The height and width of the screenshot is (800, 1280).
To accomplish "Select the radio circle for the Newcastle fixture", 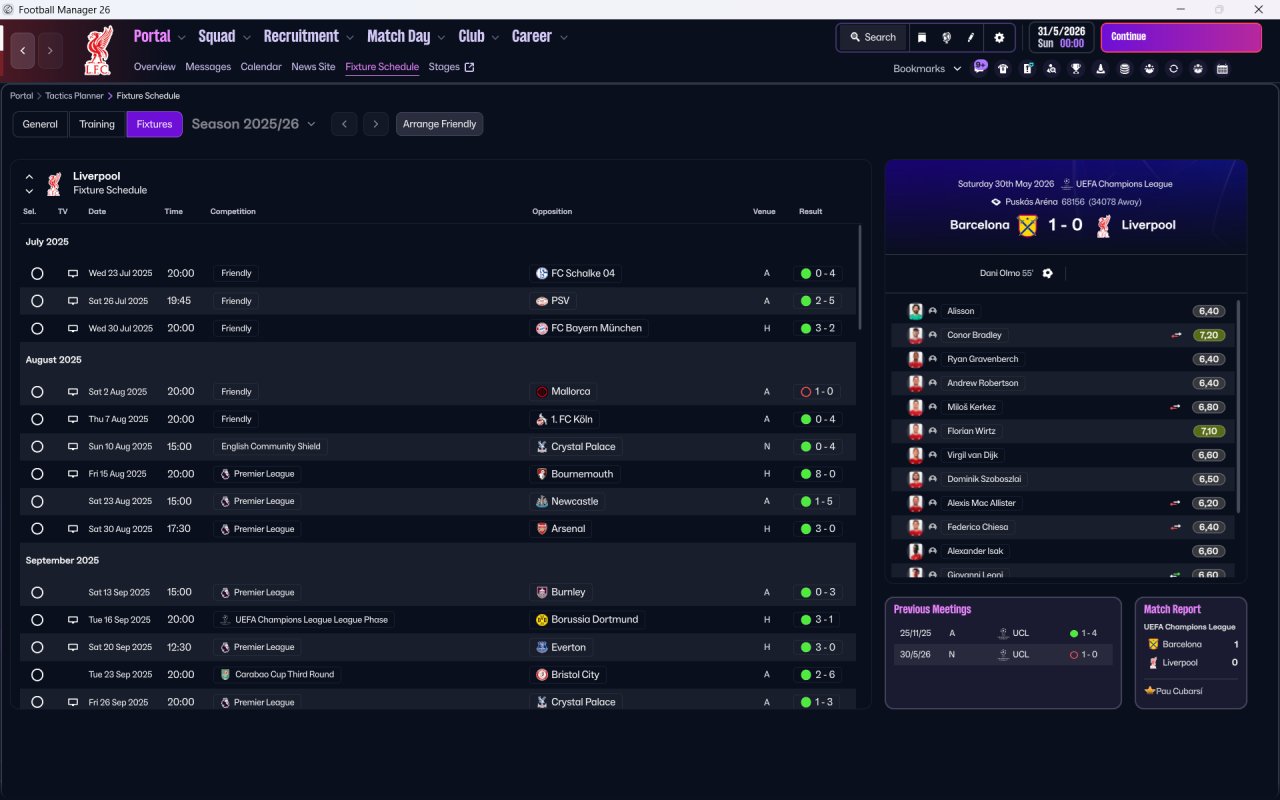I will tap(37, 501).
